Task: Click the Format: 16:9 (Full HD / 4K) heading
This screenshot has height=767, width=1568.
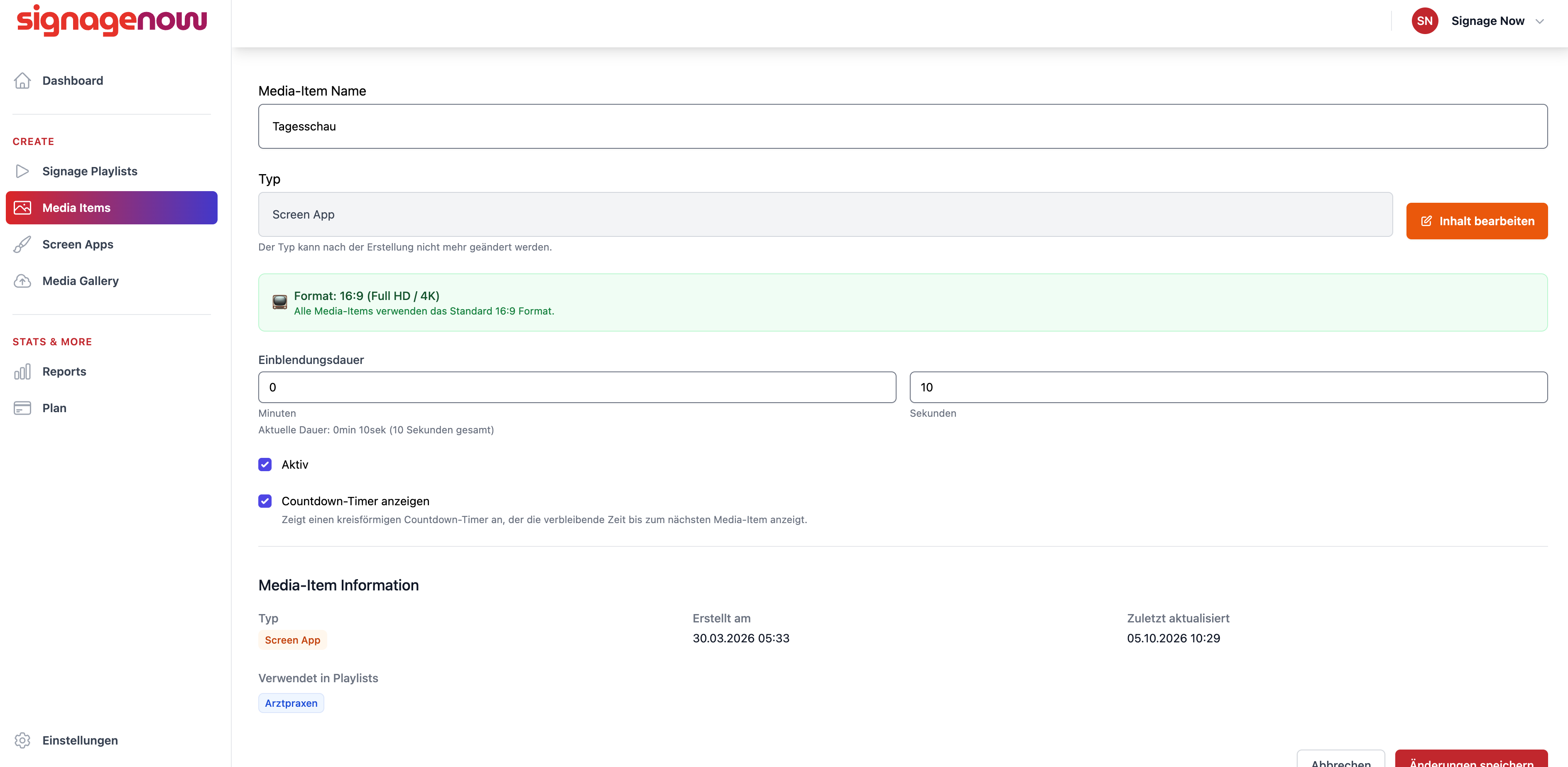Action: pyautogui.click(x=366, y=296)
